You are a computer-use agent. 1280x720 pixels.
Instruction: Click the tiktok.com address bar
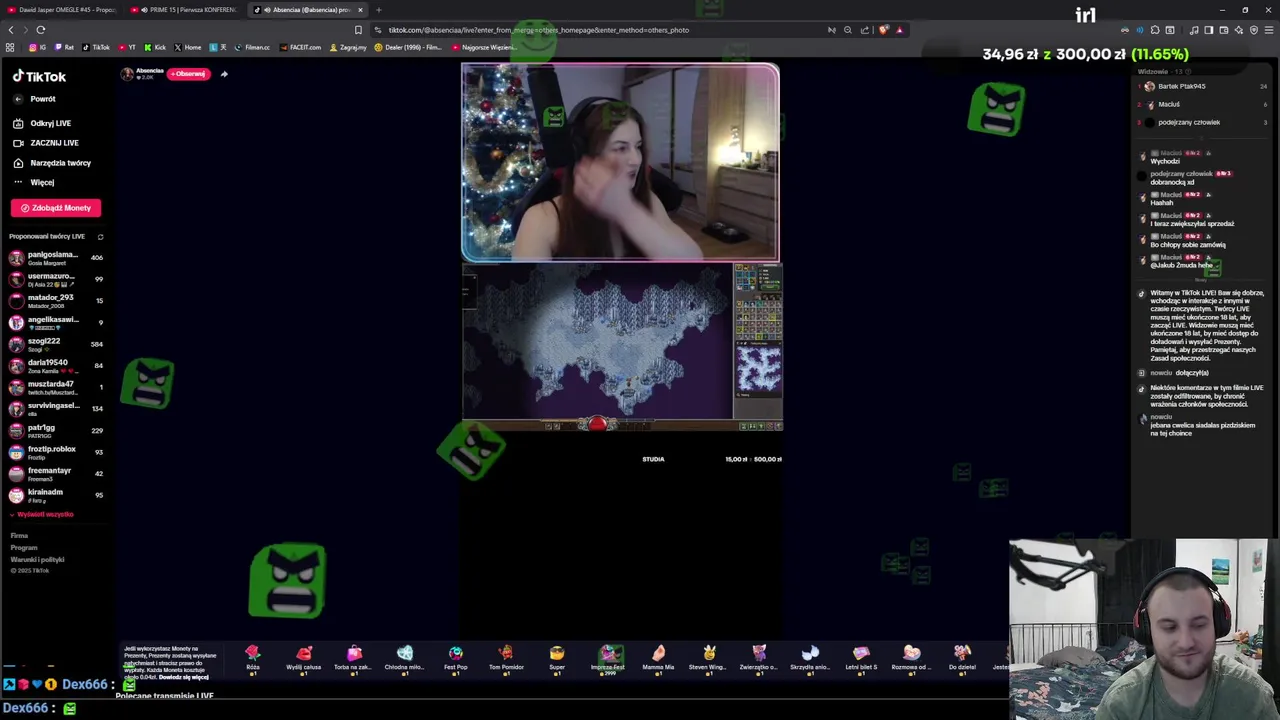tap(600, 30)
